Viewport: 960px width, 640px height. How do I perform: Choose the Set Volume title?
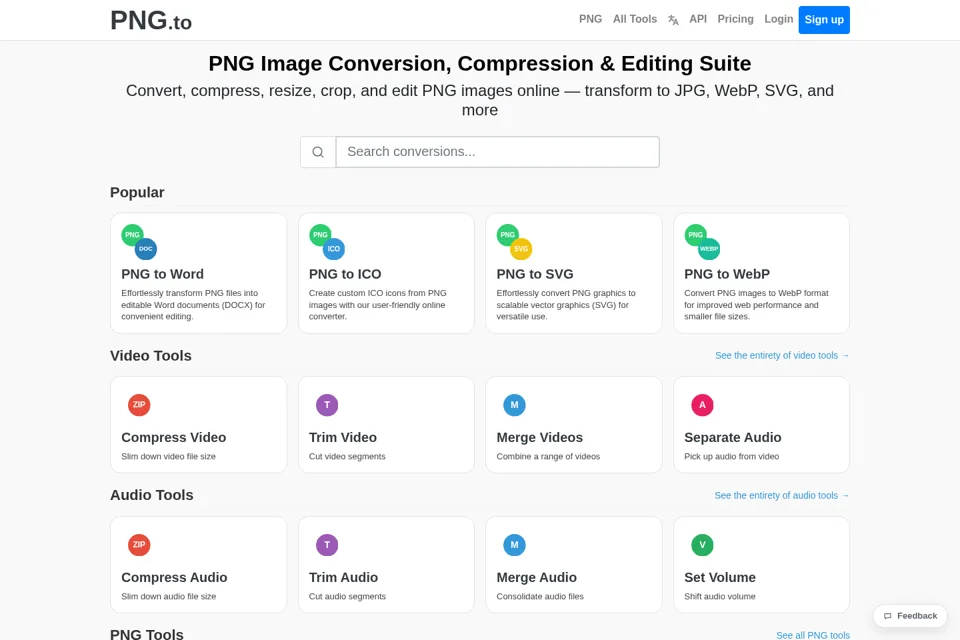720,578
